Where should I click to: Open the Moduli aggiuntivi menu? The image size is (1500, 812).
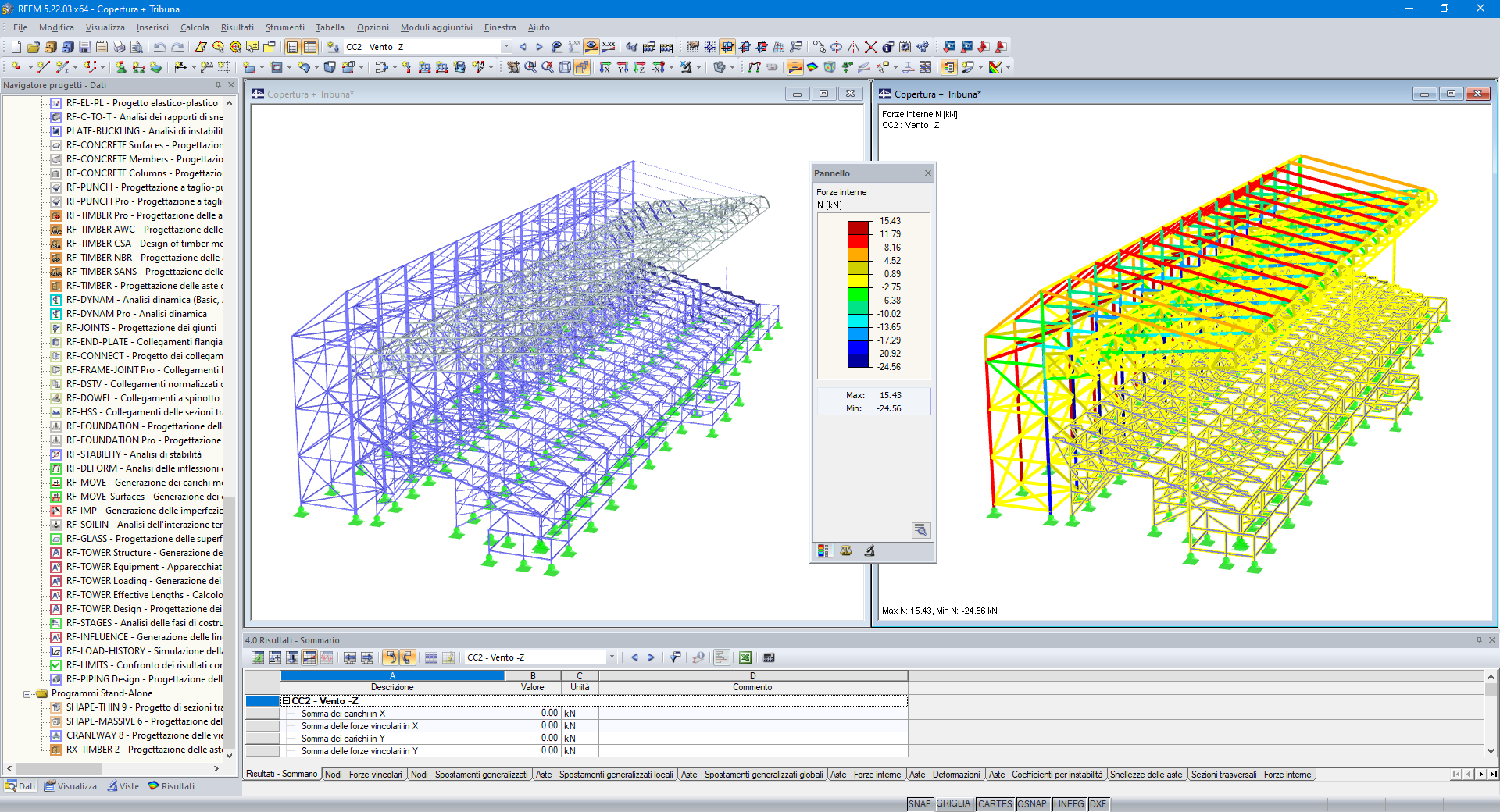[436, 27]
